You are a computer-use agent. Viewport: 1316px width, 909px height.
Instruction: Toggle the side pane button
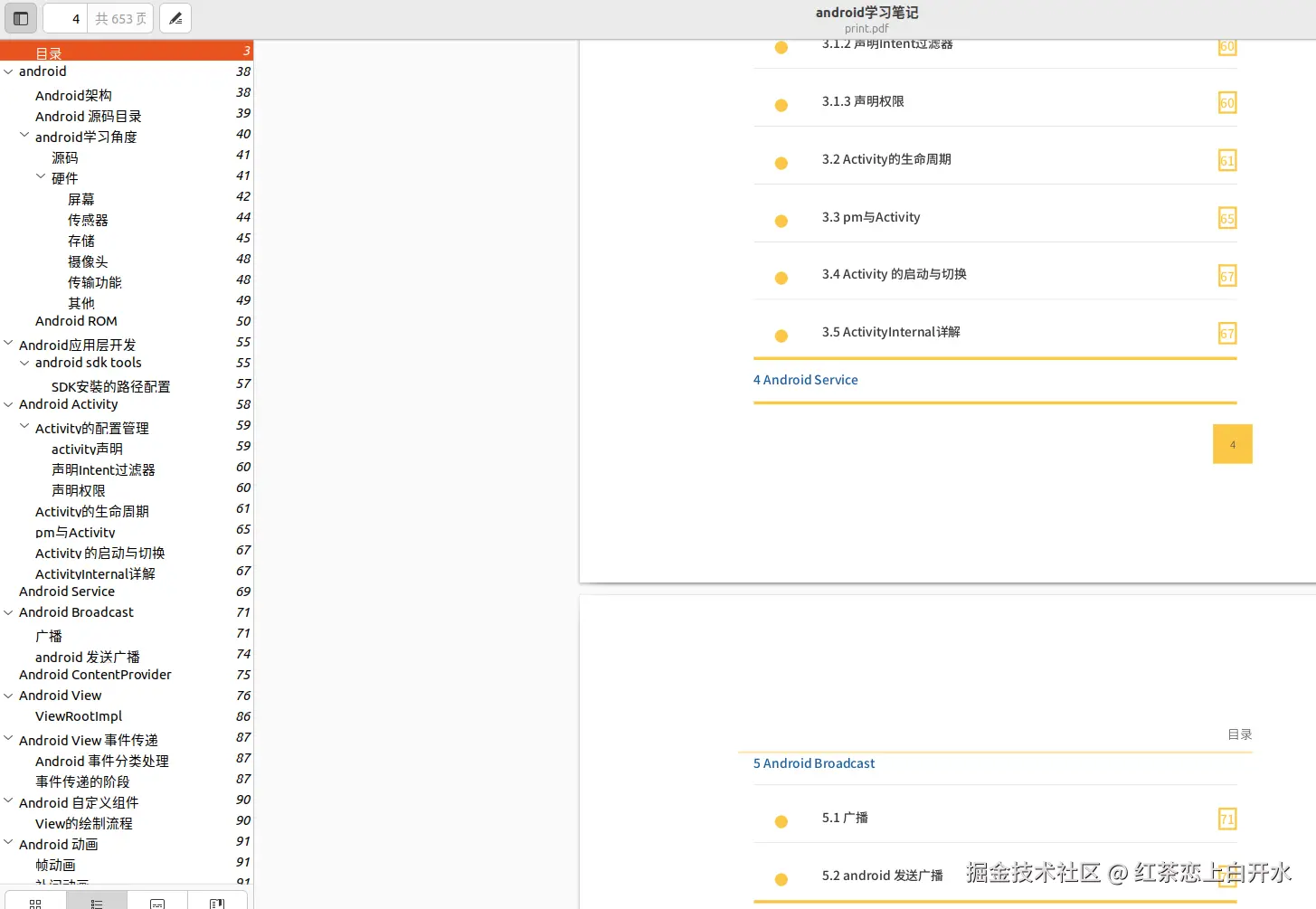pyautogui.click(x=21, y=18)
